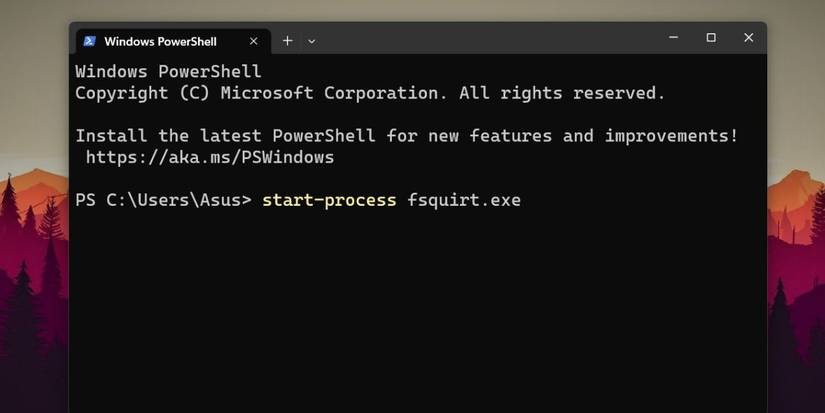Screen dimensions: 825x413
Task: Click the desktop wallpaper right of window
Action: coord(796,250)
